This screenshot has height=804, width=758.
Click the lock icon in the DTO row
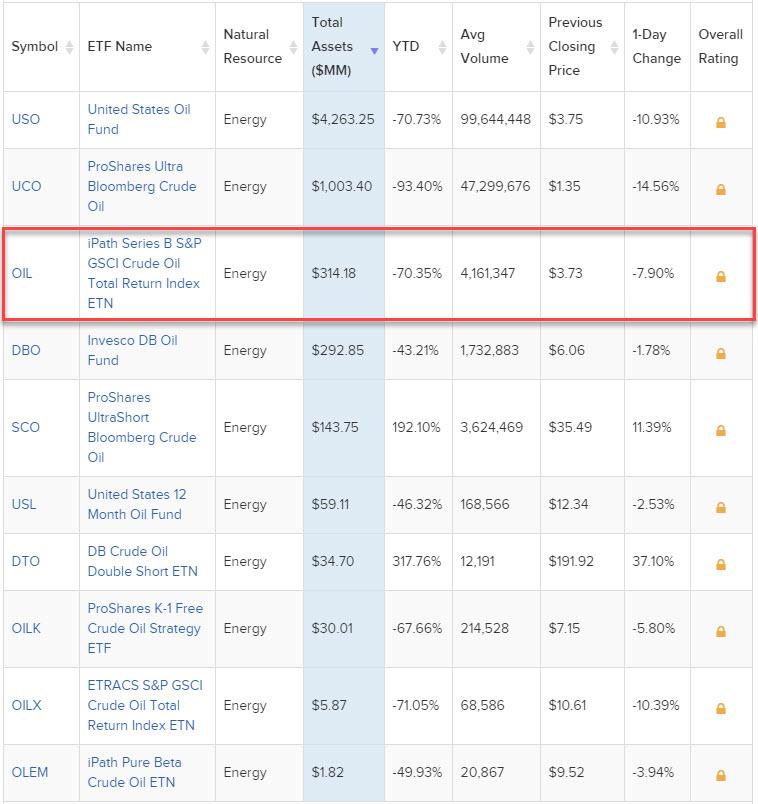coord(720,564)
